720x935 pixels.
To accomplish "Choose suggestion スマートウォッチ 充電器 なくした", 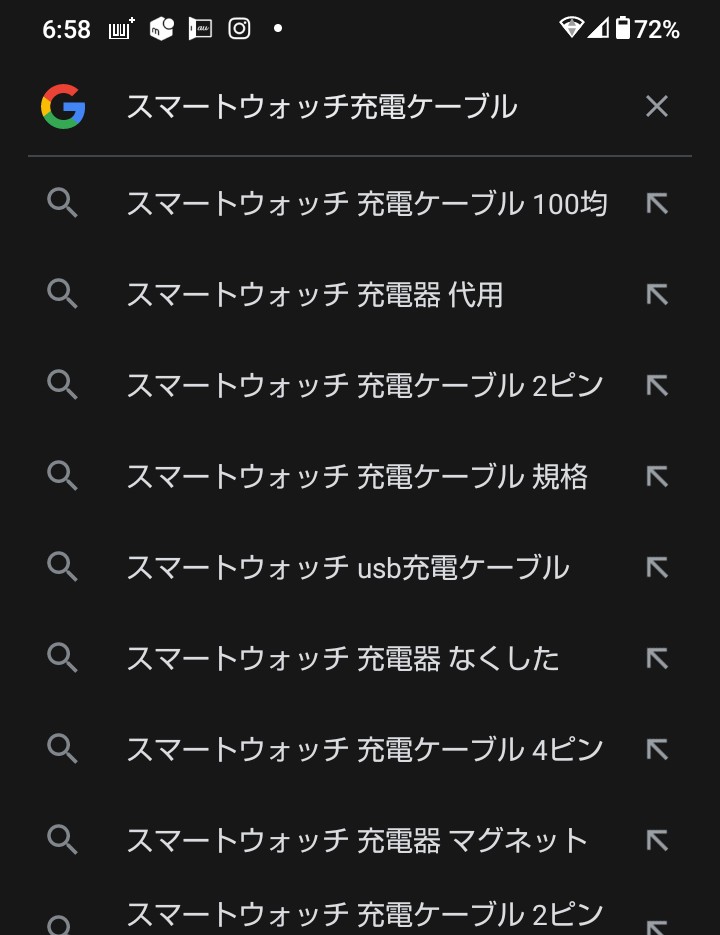I will (x=342, y=658).
